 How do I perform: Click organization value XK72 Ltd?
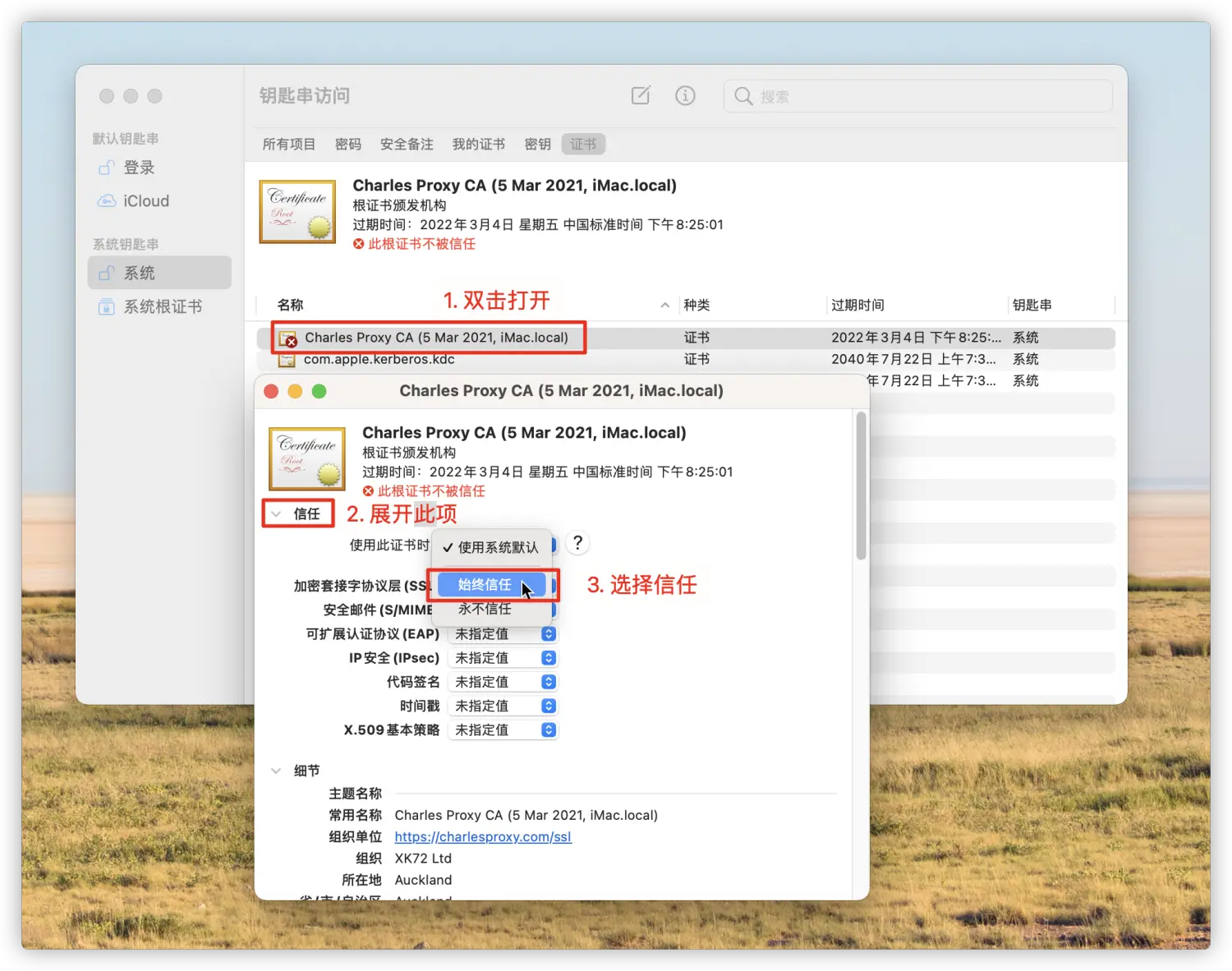click(423, 858)
